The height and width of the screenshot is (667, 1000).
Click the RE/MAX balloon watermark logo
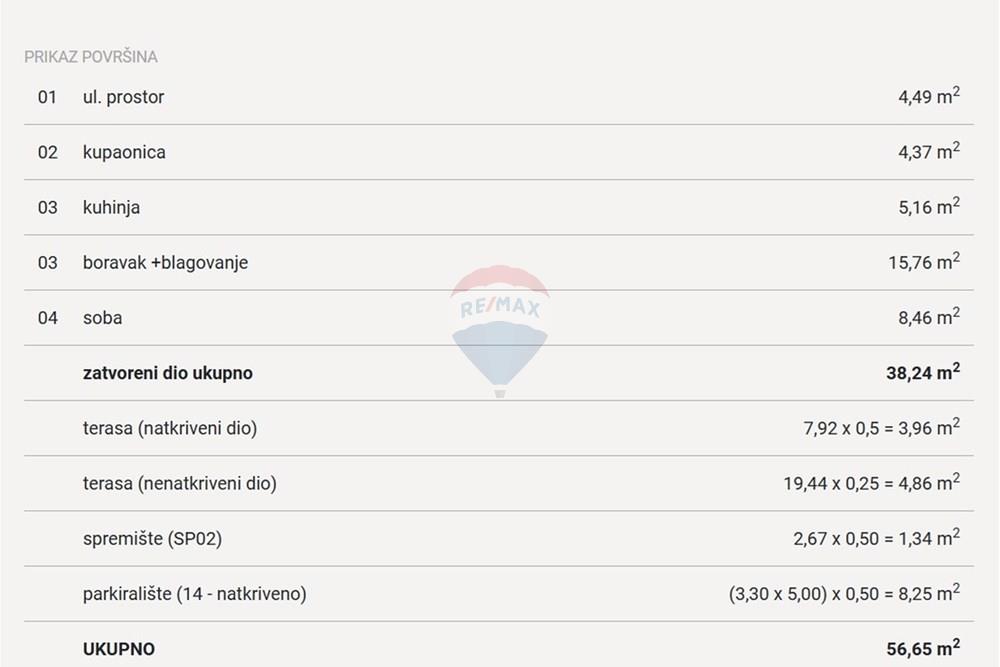click(499, 331)
